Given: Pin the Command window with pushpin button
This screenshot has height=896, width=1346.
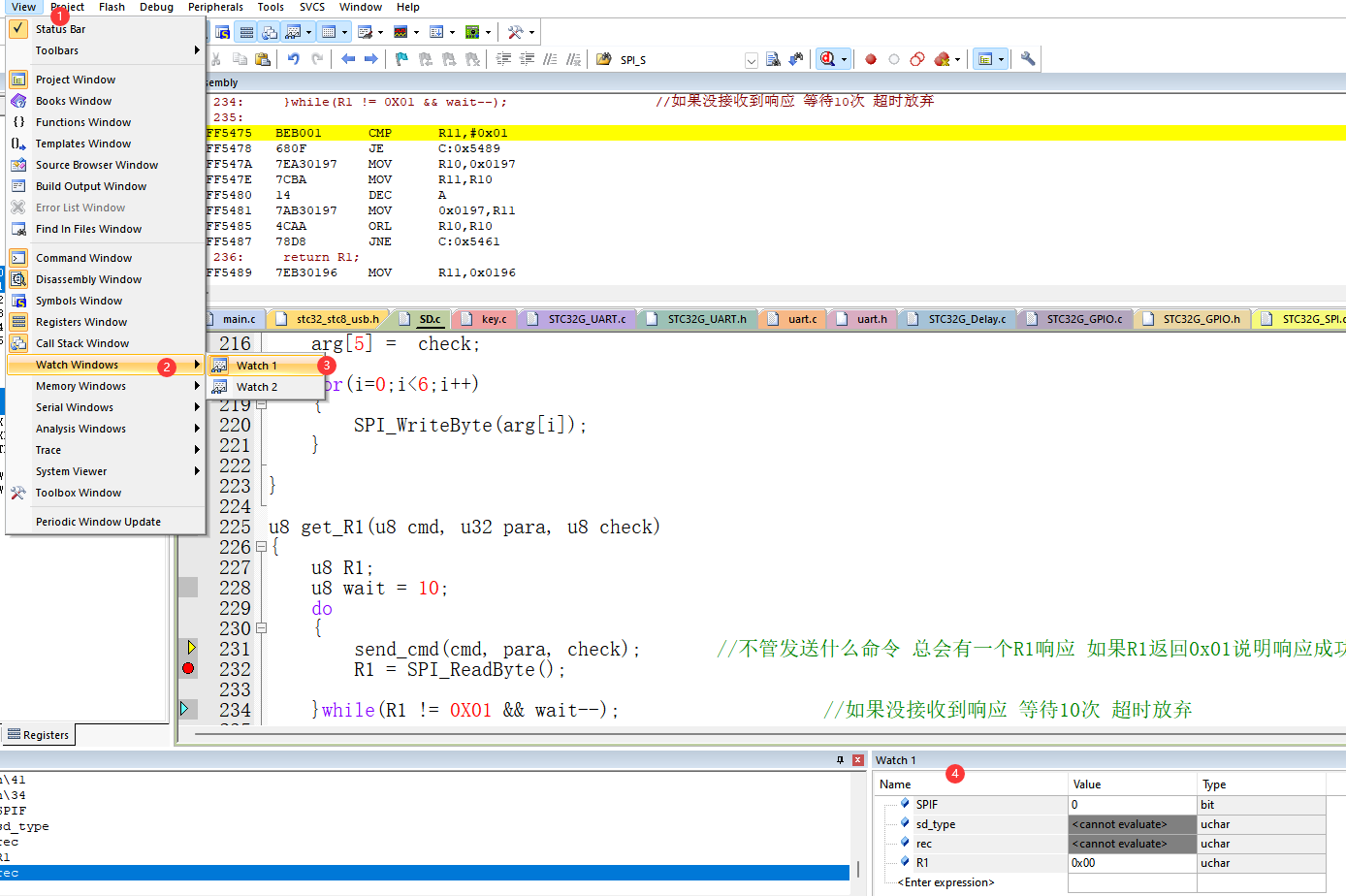Looking at the screenshot, I should (840, 760).
